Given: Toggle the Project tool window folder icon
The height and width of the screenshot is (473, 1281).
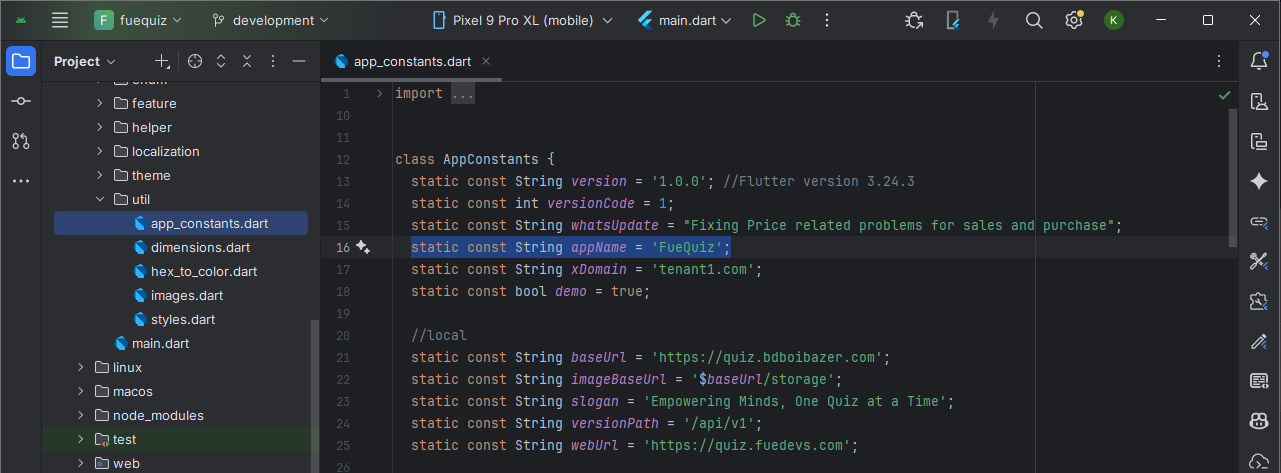Looking at the screenshot, I should coord(21,61).
